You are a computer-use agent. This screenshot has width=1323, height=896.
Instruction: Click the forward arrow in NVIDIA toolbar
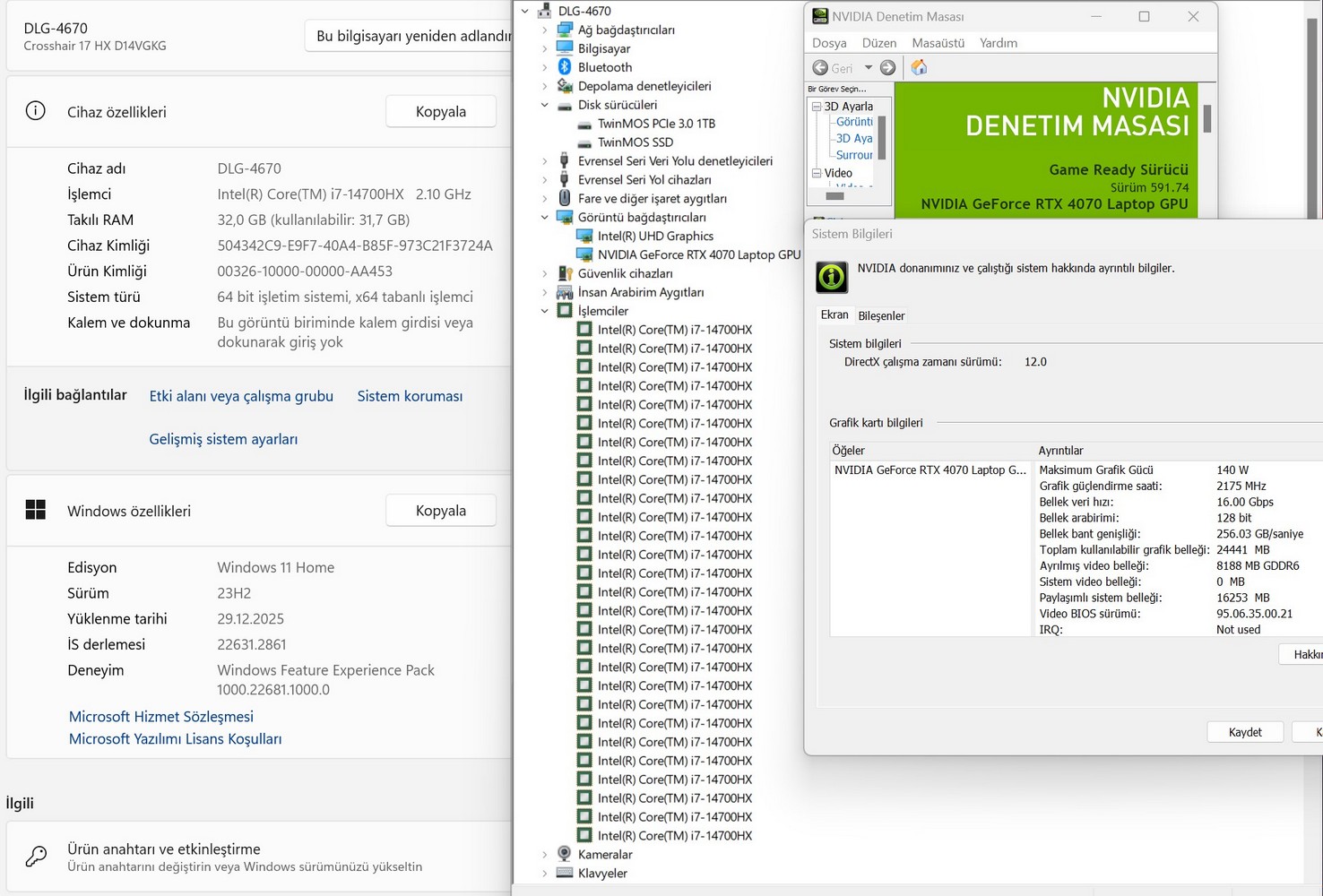[x=887, y=67]
